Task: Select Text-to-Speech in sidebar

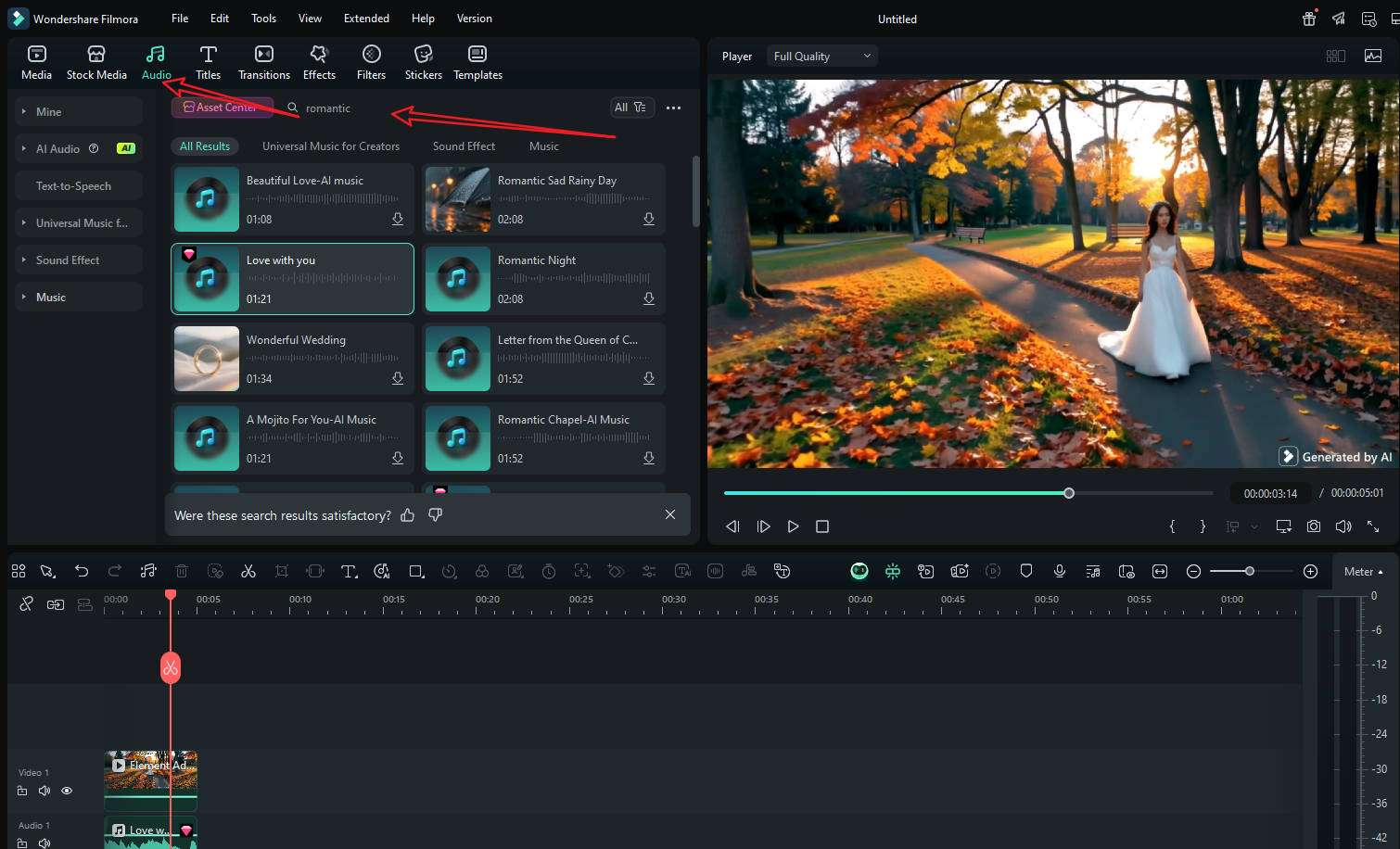Action: (79, 185)
